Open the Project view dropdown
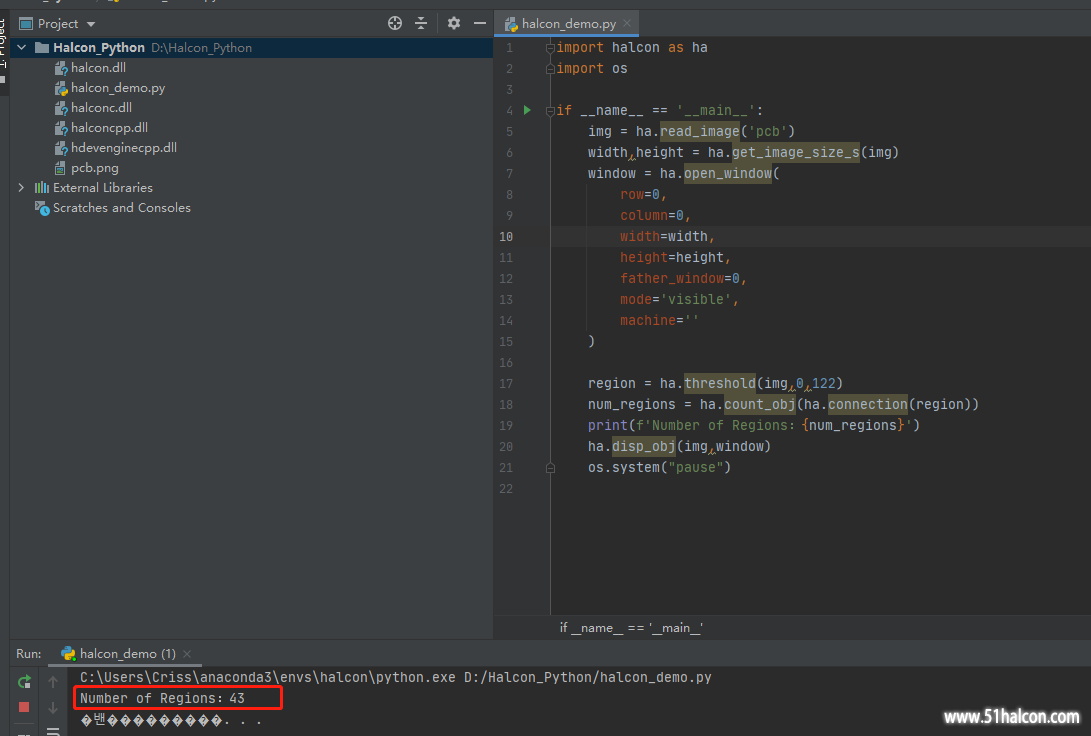Image resolution: width=1091 pixels, height=736 pixels. coord(90,24)
